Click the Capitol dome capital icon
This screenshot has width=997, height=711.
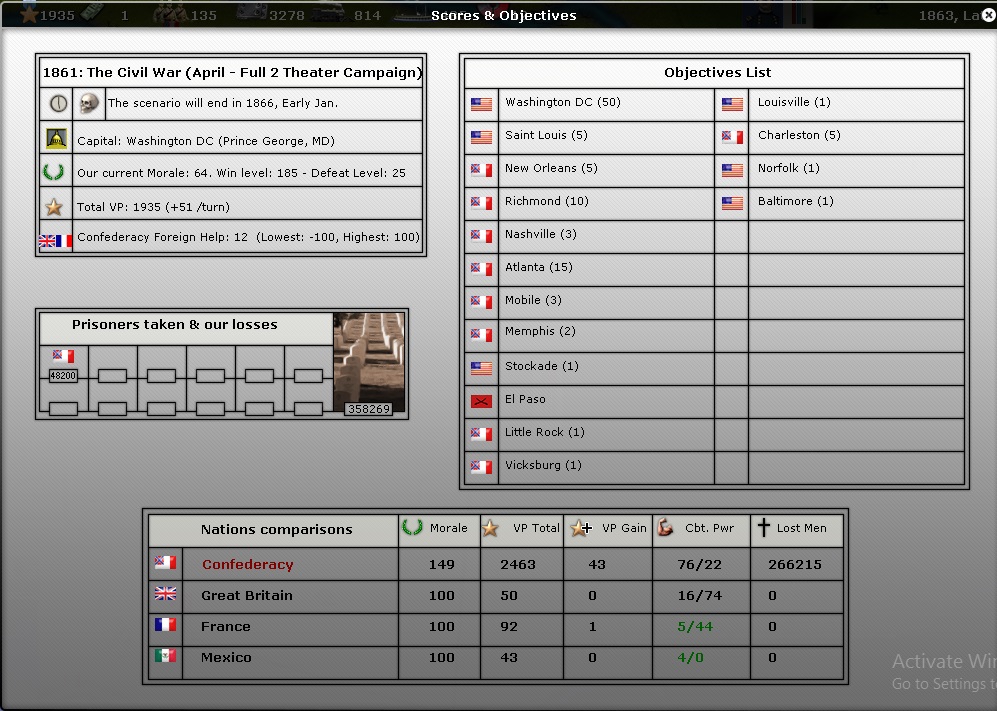tap(56, 139)
